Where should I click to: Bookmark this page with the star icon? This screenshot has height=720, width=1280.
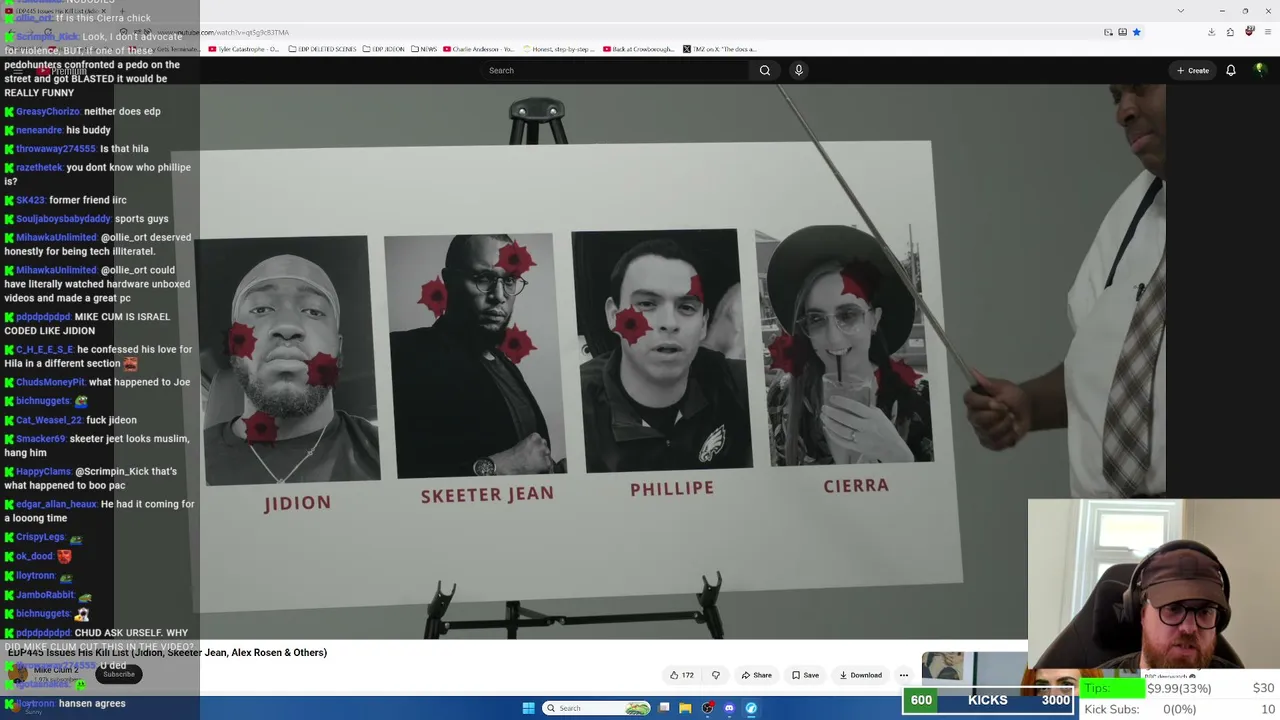(x=1136, y=32)
